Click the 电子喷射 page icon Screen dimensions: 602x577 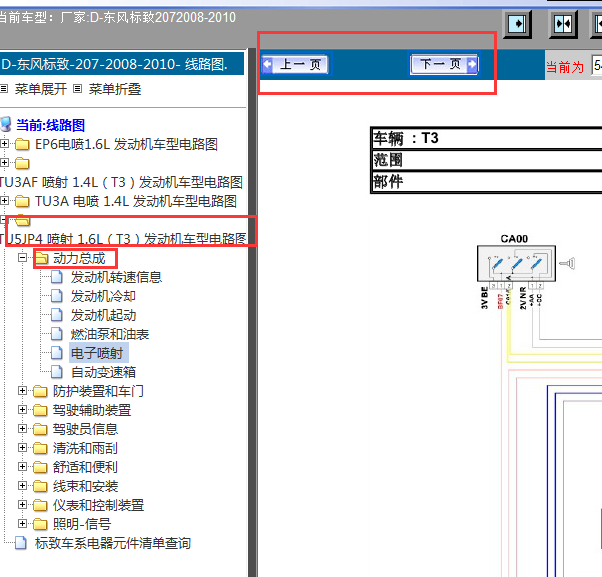point(57,353)
